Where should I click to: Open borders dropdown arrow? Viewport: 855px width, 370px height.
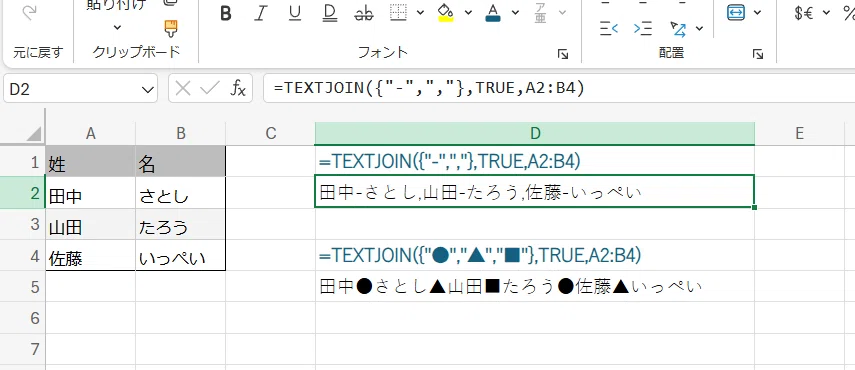click(420, 13)
